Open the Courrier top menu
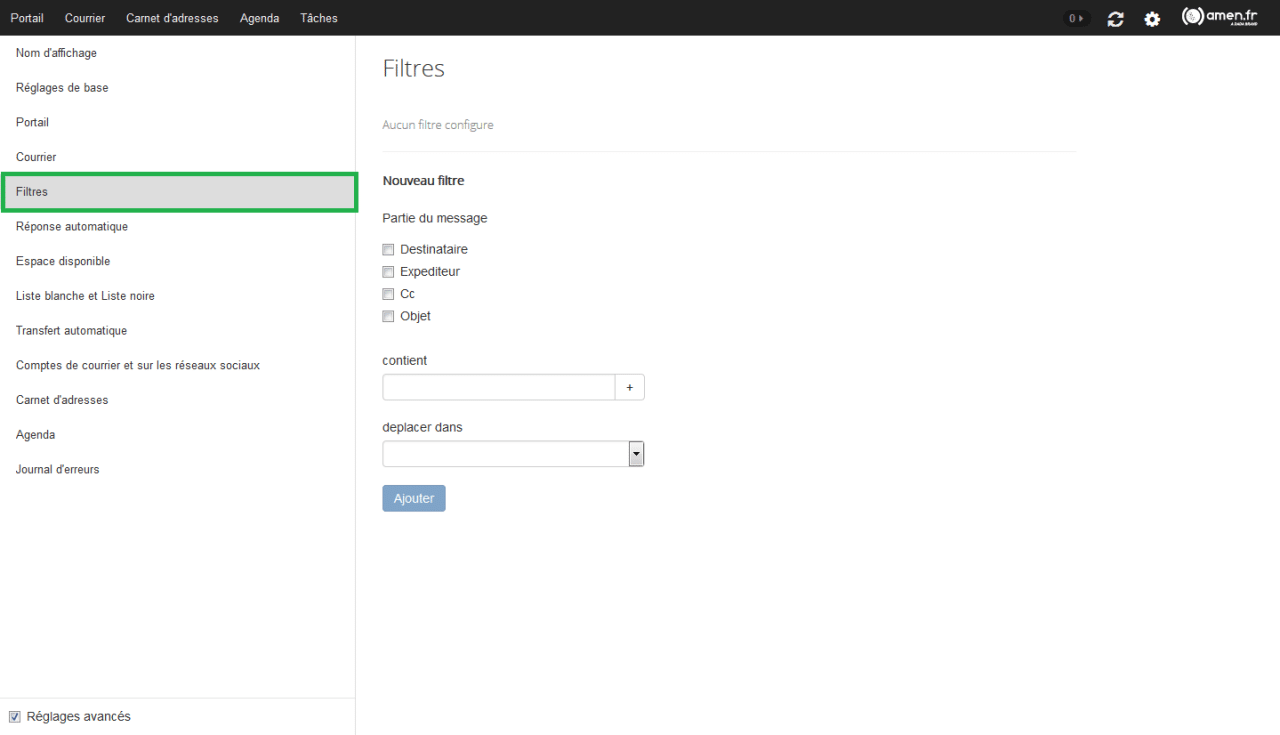 click(85, 18)
